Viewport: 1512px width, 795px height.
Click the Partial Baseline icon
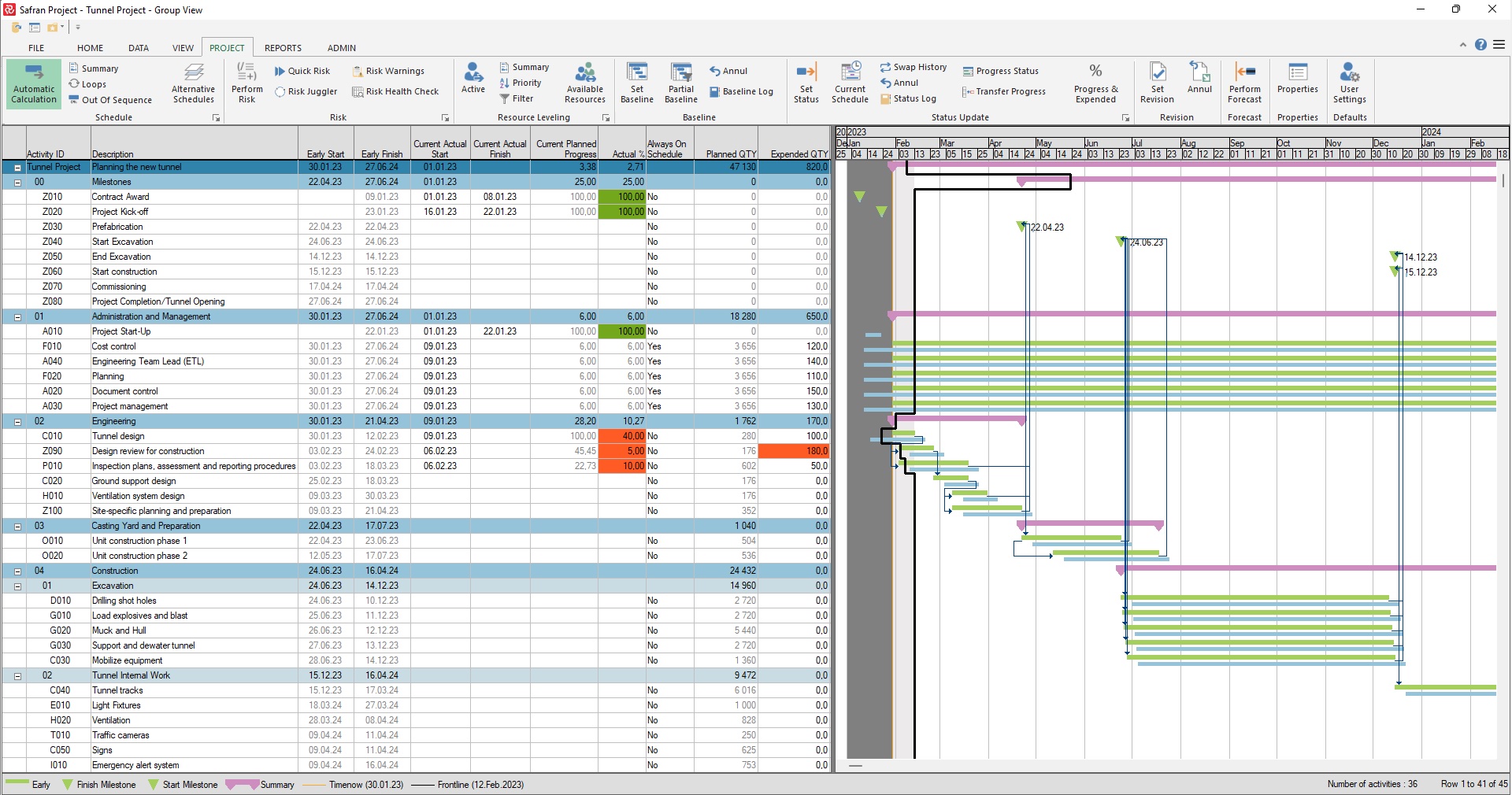681,72
